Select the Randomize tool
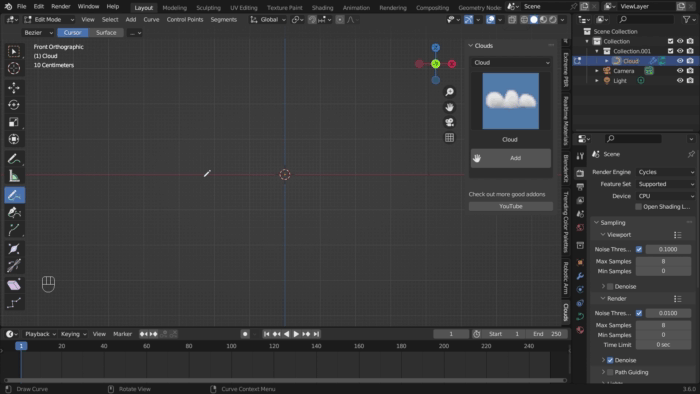This screenshot has width=700, height=394. click(14, 303)
